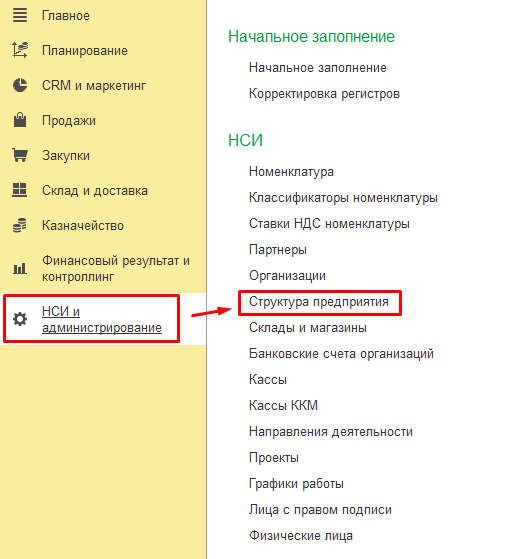510x559 pixels.
Task: Open the Кассы ККМ list
Action: pos(283,405)
